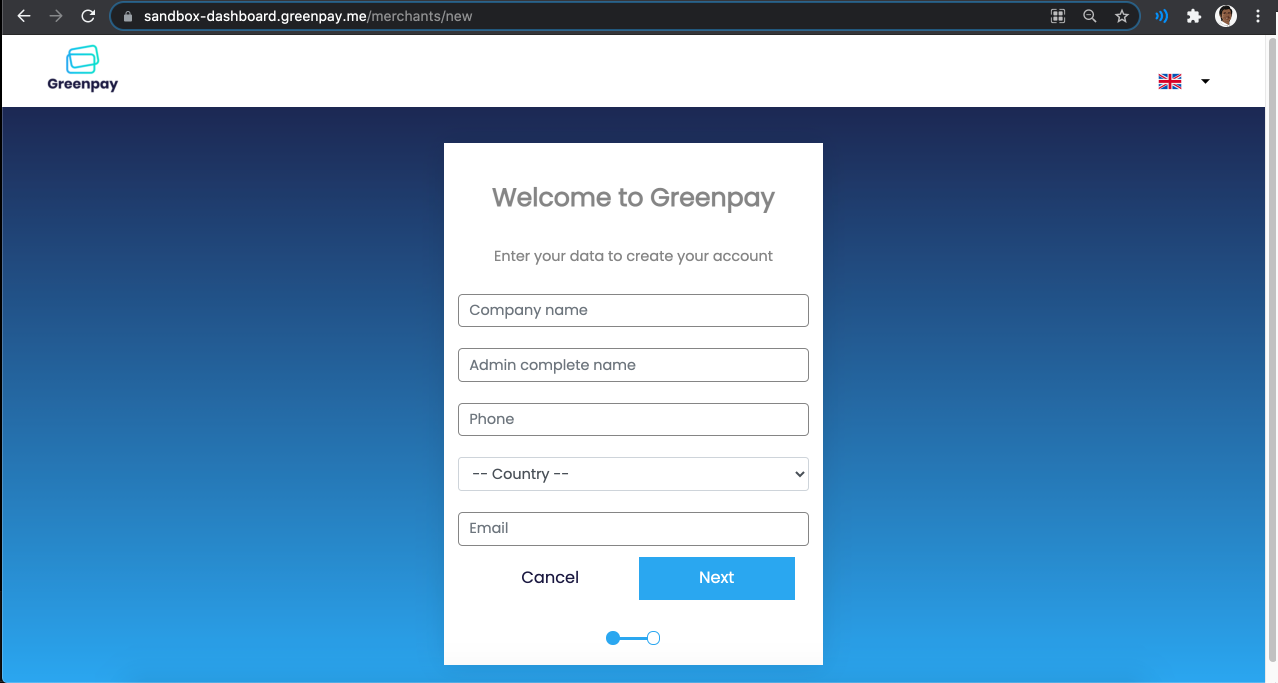Click into the Email field

633,529
